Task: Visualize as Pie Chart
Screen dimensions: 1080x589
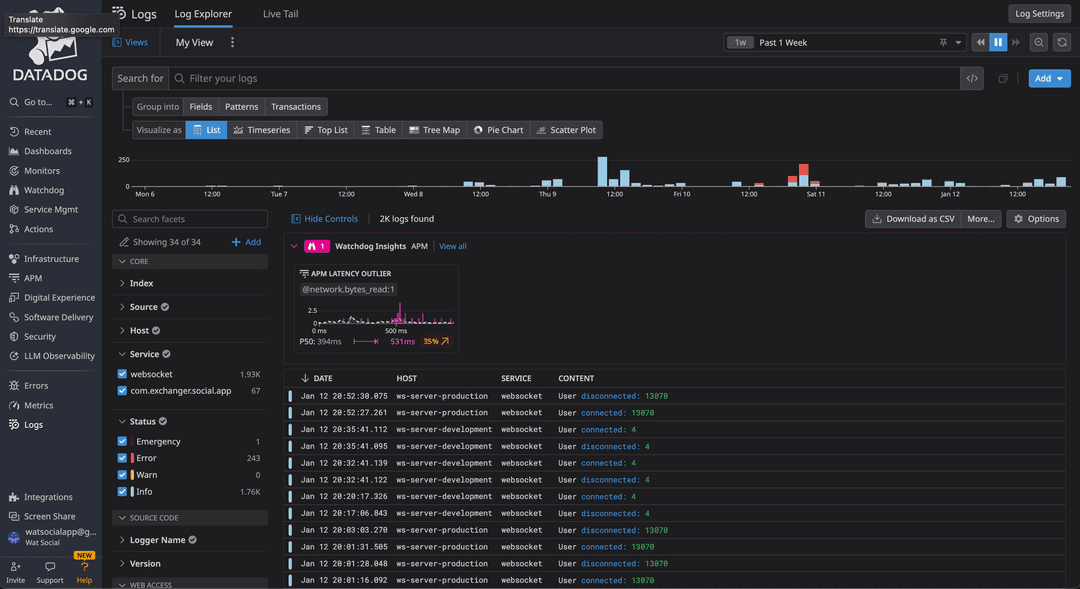Action: click(498, 130)
